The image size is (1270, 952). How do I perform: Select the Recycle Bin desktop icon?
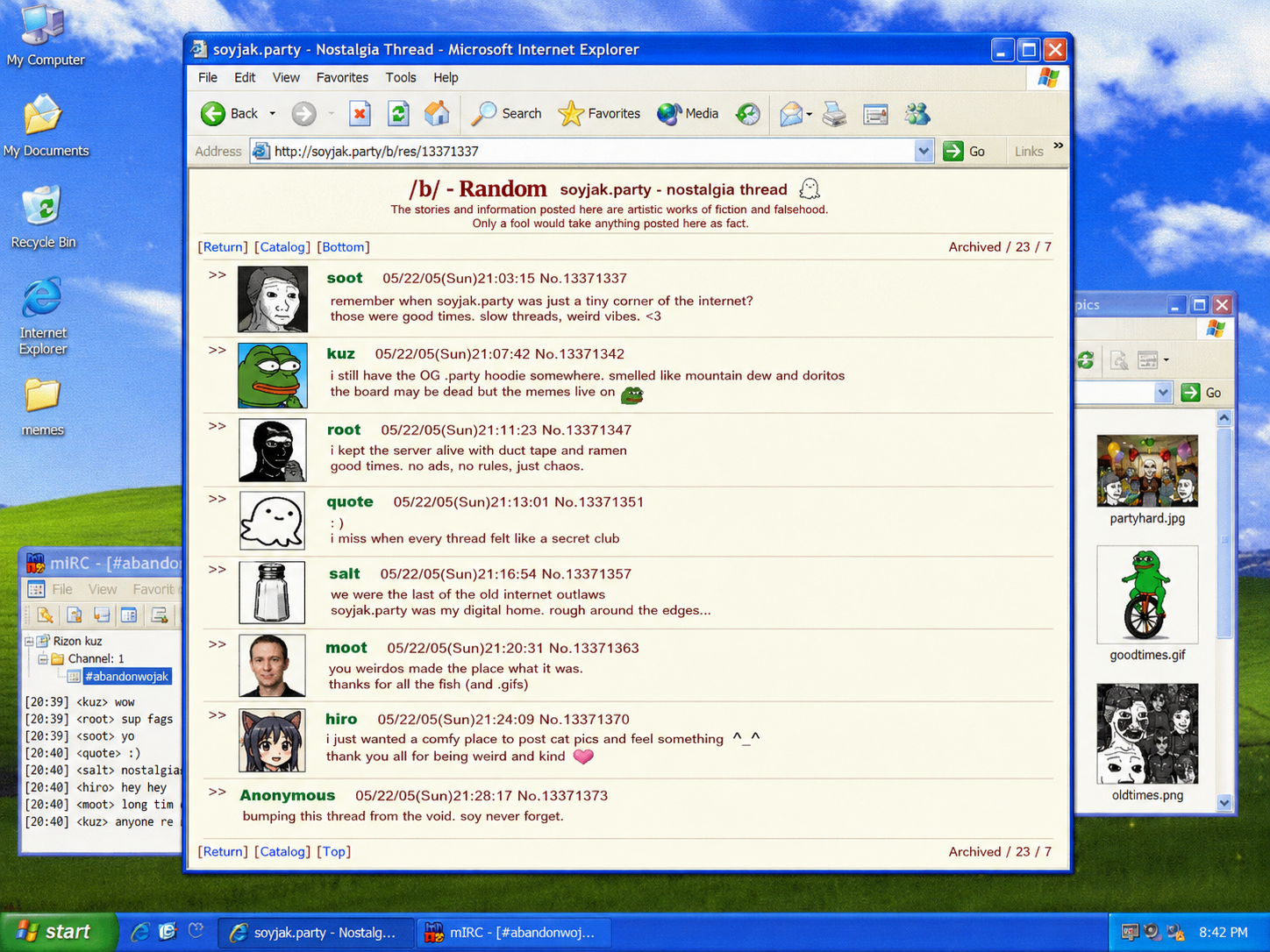pos(43,217)
